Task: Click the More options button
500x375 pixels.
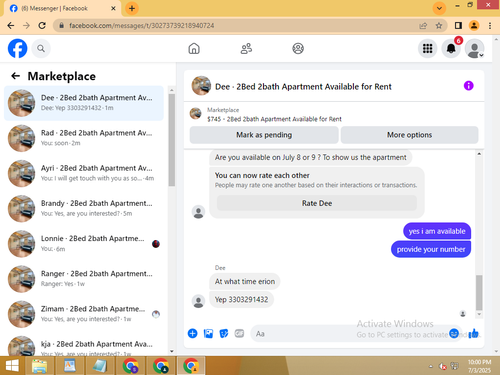Action: pyautogui.click(x=409, y=135)
